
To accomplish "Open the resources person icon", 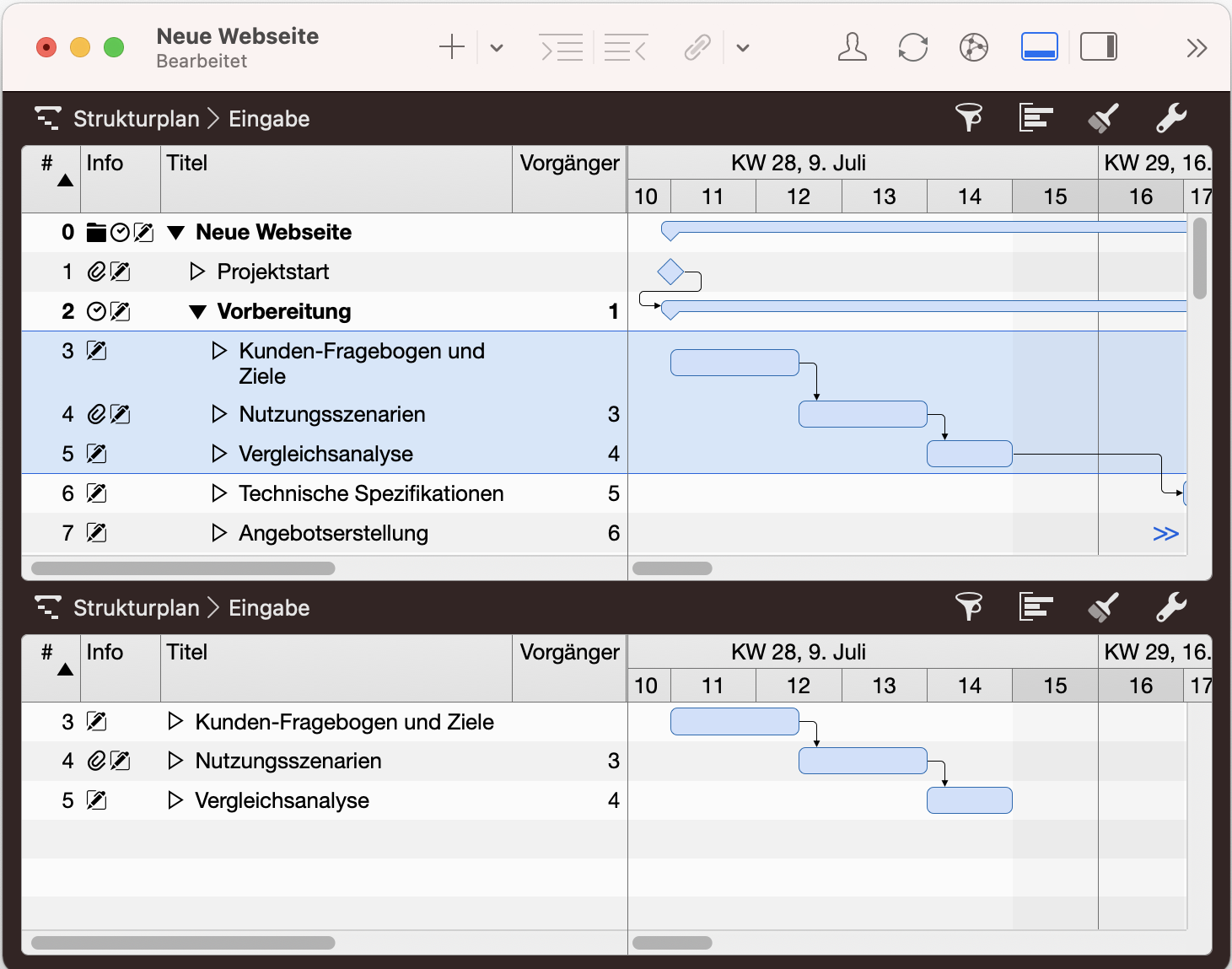I will tap(852, 48).
